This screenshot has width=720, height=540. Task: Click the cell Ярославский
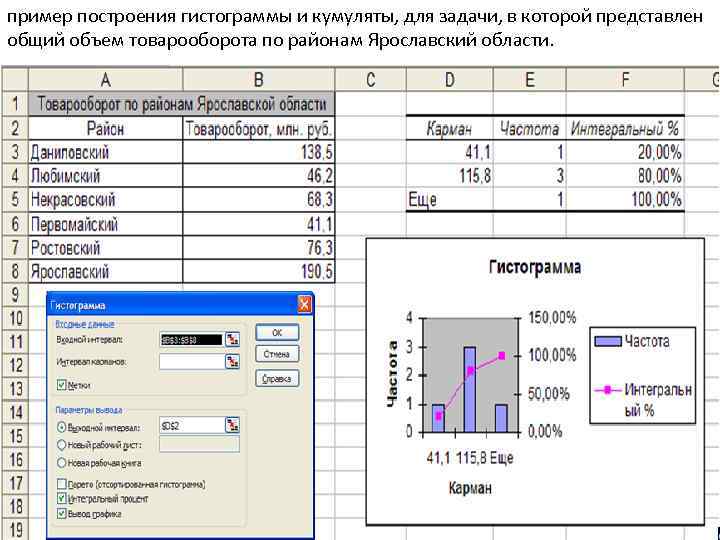point(106,272)
